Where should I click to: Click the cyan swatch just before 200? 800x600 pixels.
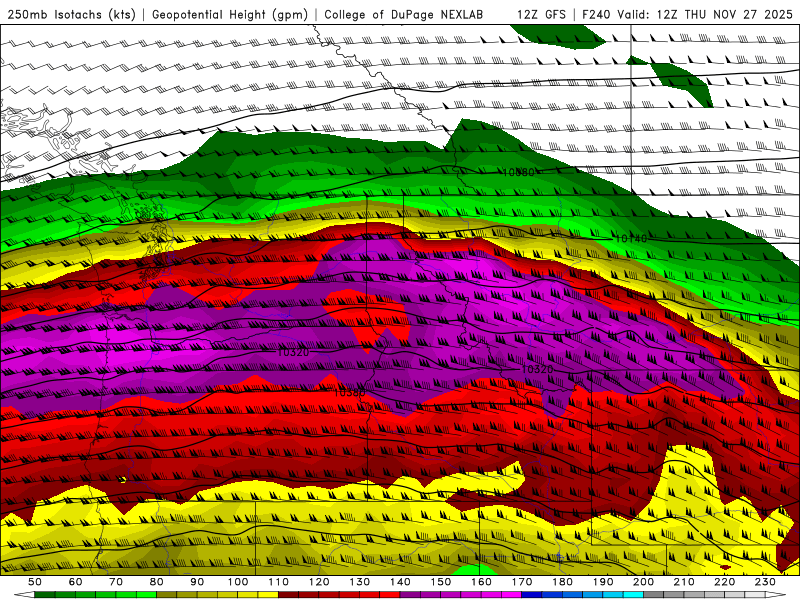[x=633, y=594]
